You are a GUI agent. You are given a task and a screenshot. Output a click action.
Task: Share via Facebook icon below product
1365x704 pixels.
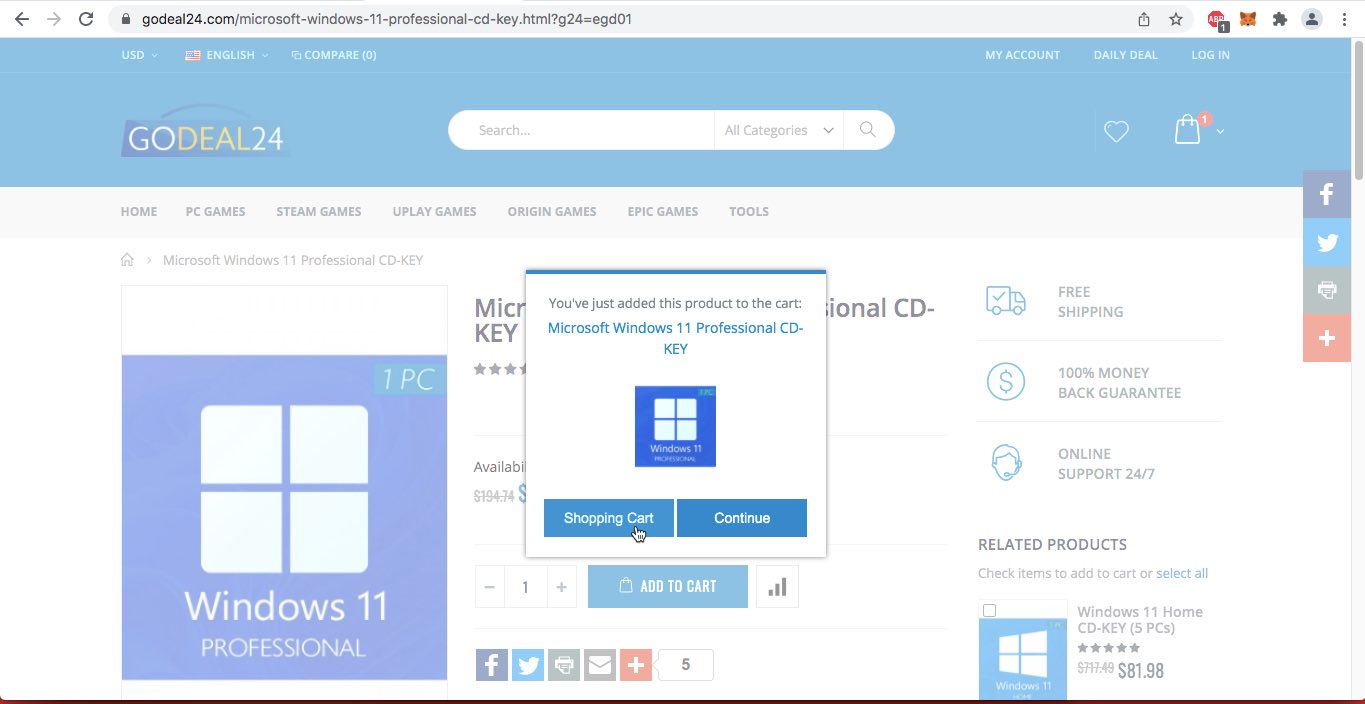[492, 665]
